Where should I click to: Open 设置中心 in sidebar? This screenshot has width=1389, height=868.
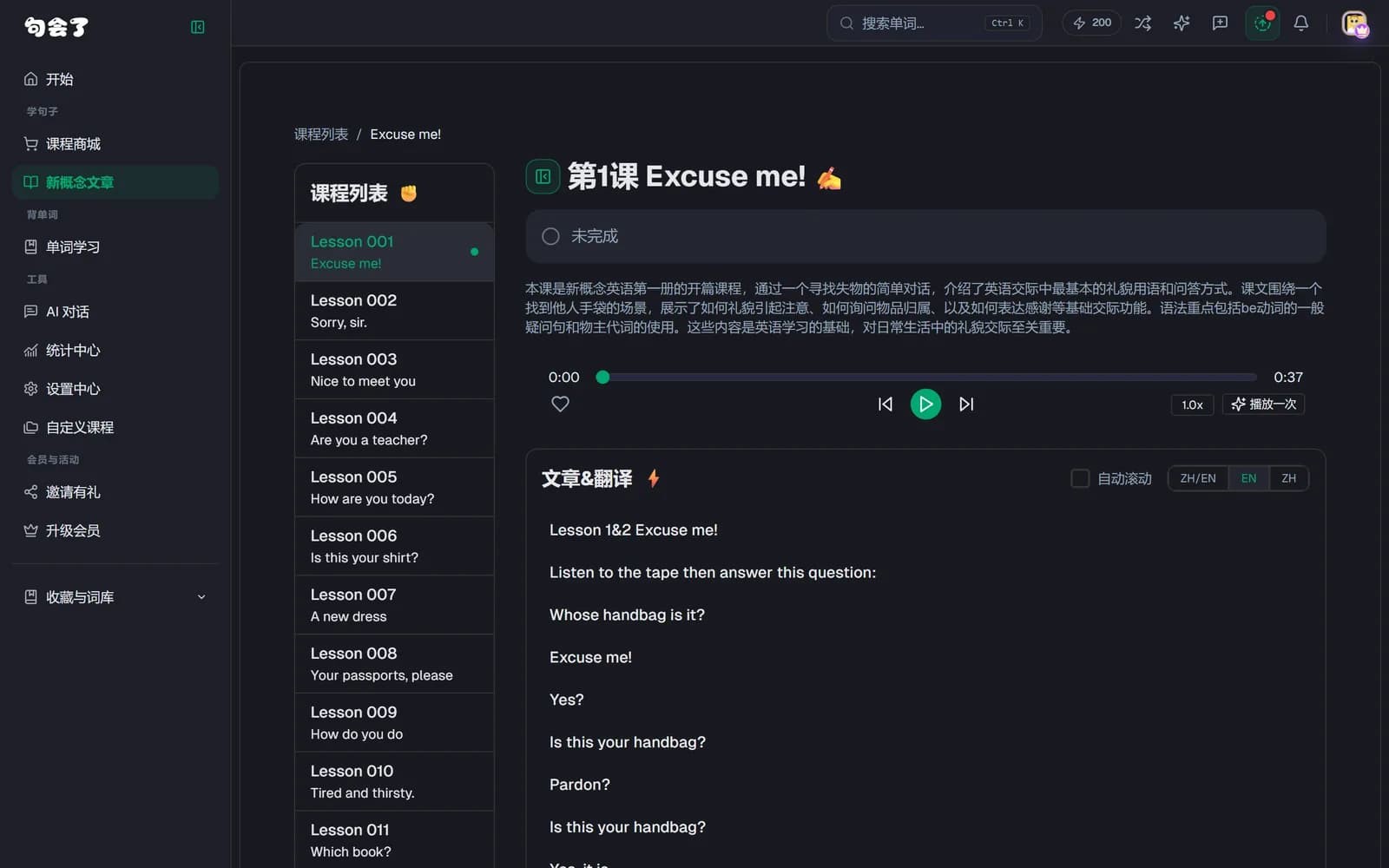115,389
